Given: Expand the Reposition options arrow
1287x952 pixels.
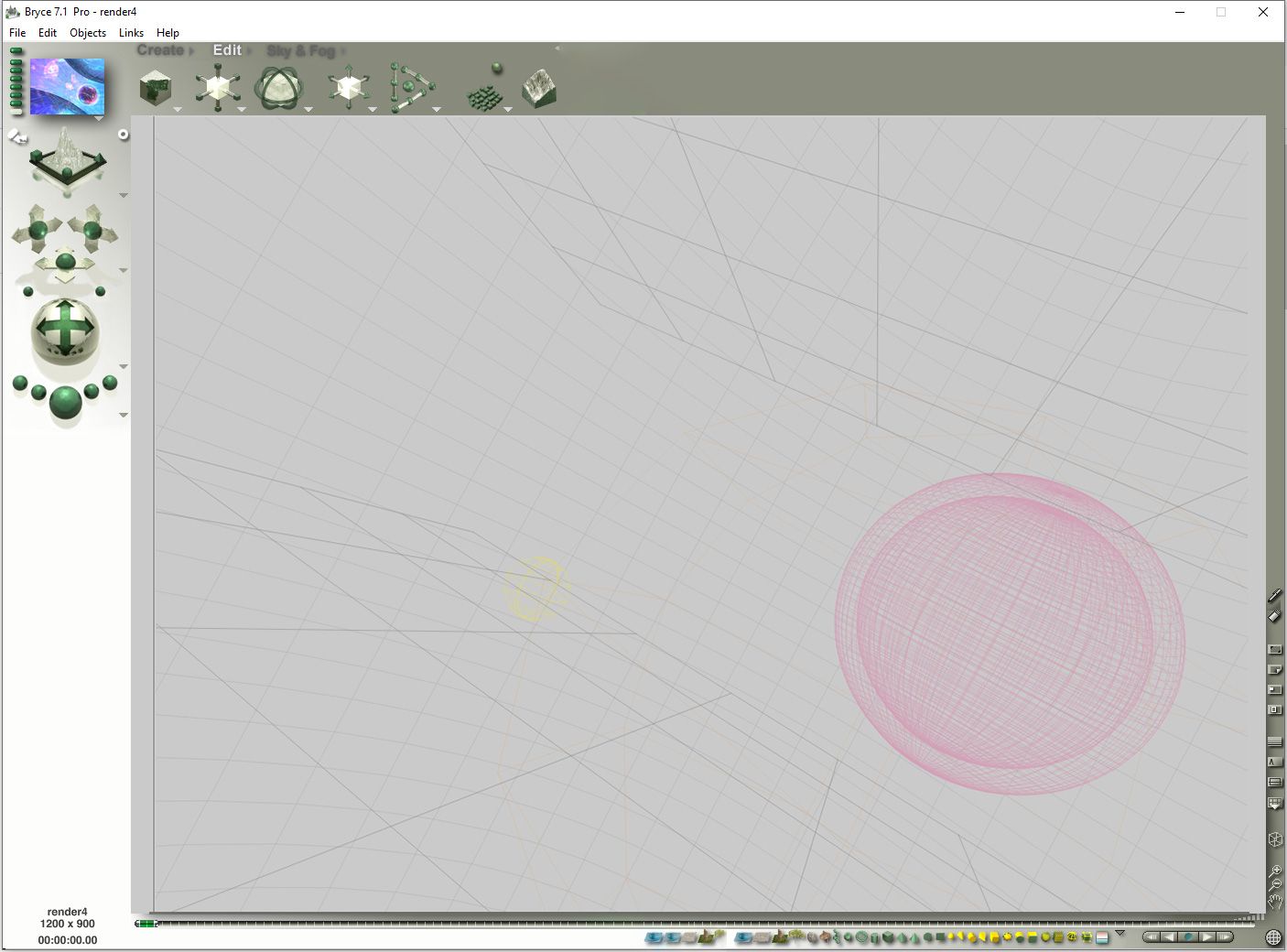Looking at the screenshot, I should [373, 110].
